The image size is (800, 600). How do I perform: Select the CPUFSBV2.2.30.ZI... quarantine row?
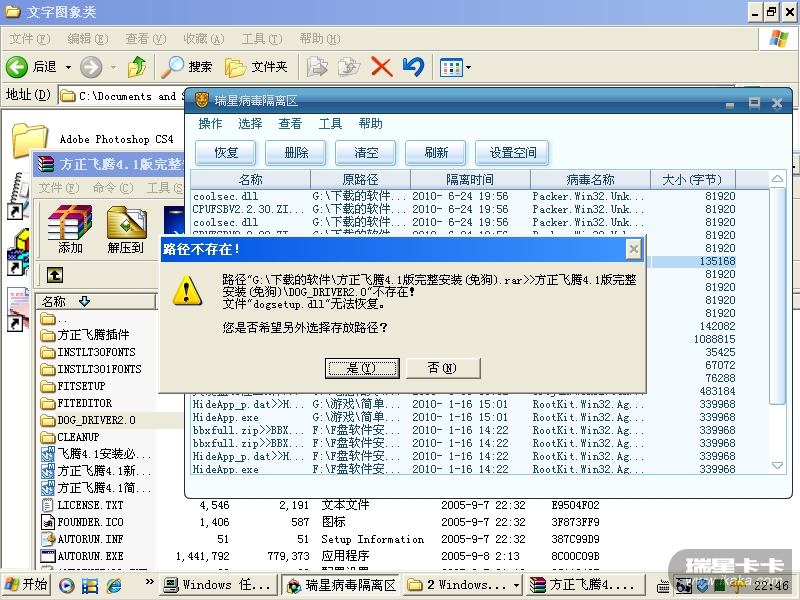coord(464,209)
